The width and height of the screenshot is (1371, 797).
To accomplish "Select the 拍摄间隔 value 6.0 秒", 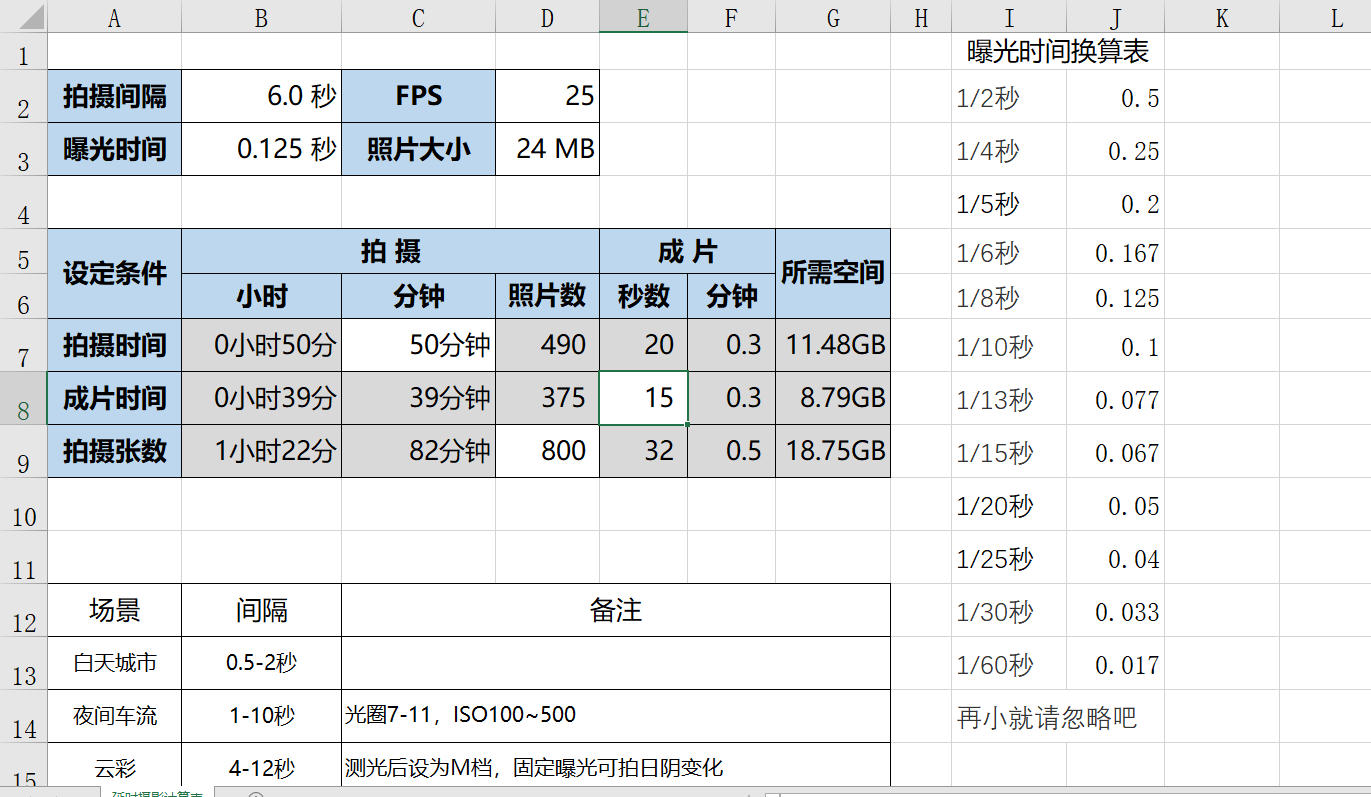I will pos(260,95).
